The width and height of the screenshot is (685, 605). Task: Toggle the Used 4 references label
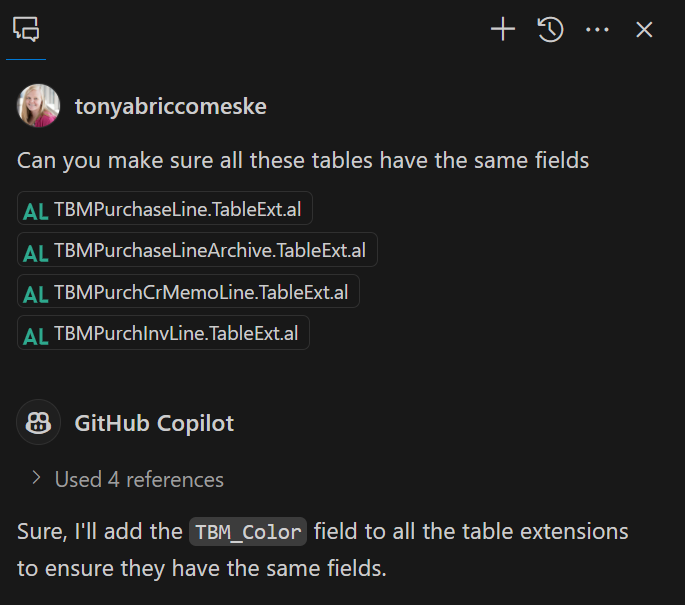(139, 479)
